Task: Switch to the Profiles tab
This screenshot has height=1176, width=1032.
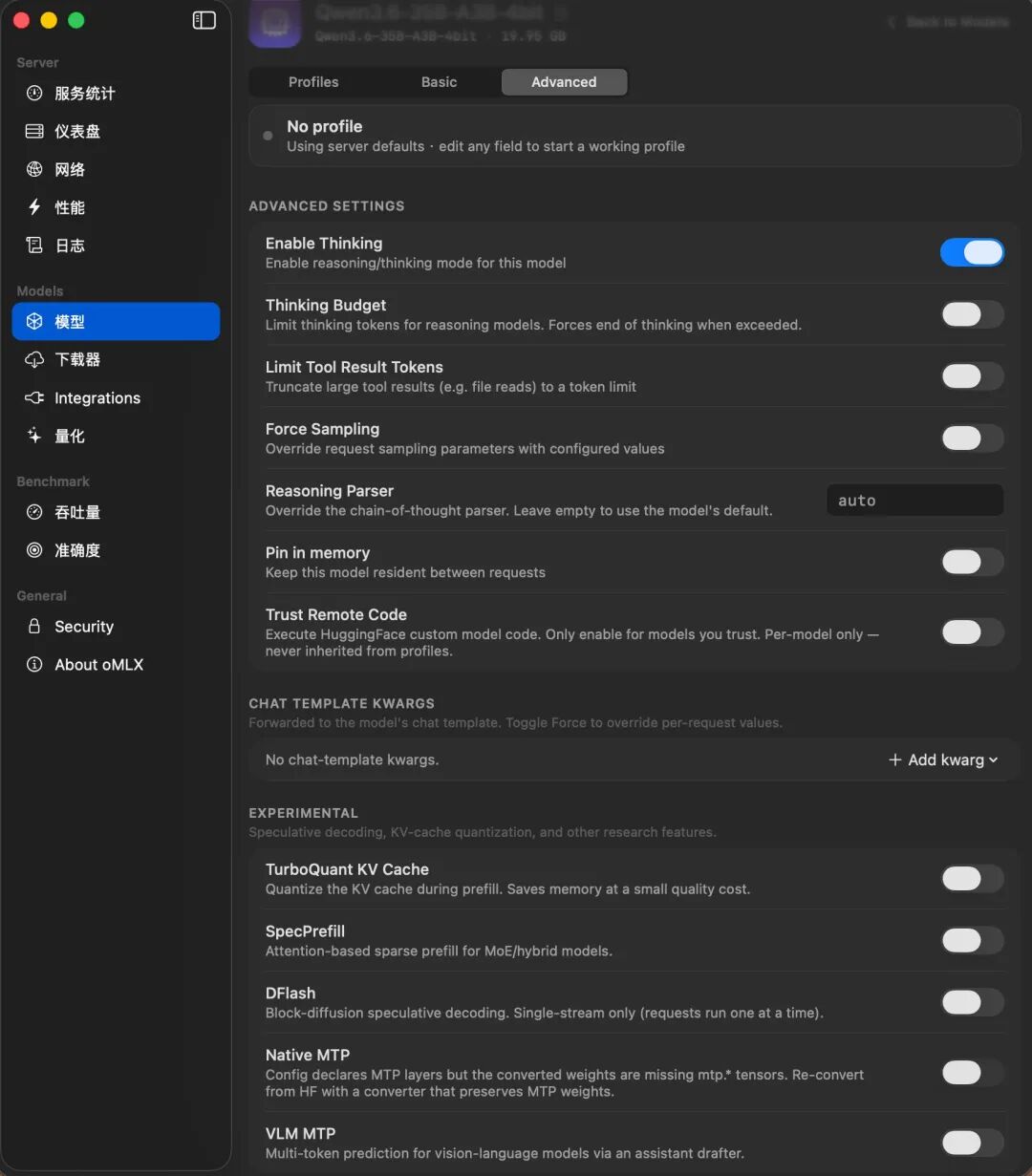Action: click(313, 82)
